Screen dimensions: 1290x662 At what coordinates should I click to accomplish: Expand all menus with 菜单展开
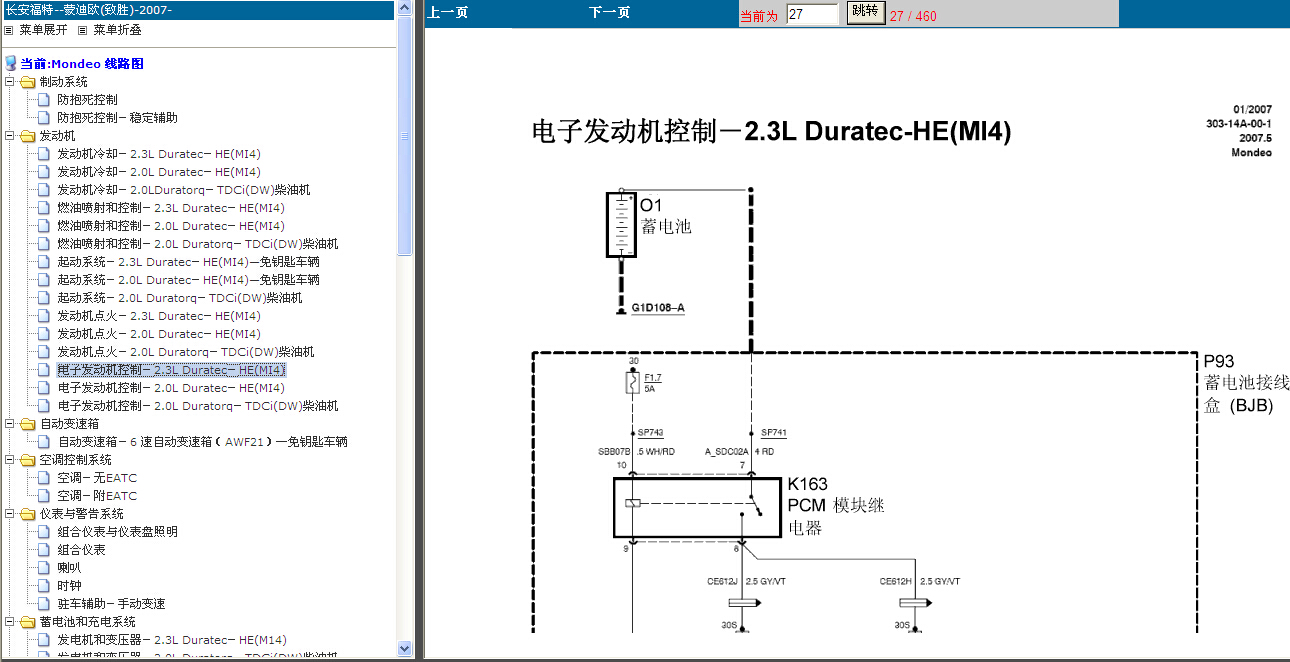(x=43, y=30)
